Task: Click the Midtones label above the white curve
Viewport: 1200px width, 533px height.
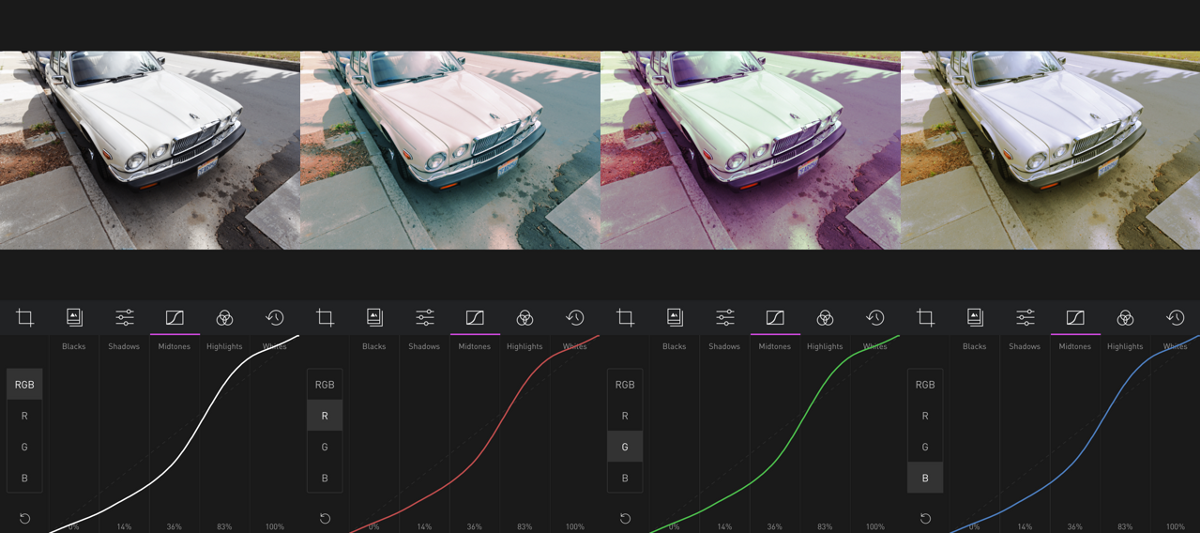Action: (174, 347)
